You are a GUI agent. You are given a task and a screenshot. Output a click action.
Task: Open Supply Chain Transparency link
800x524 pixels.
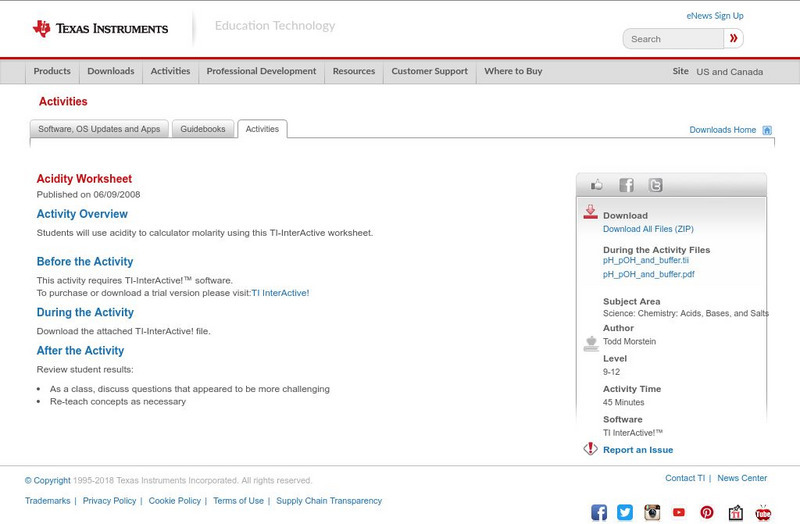pos(329,501)
